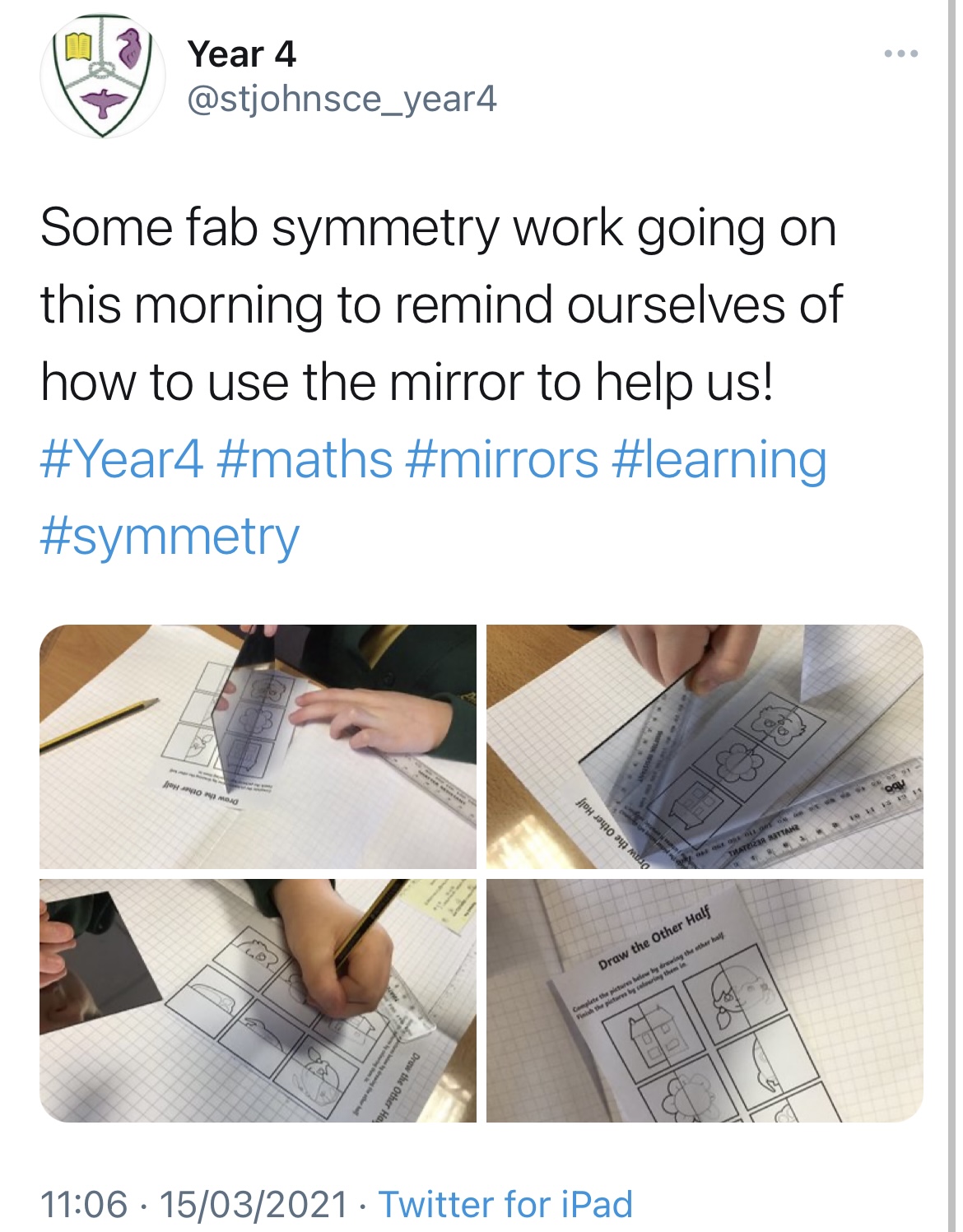This screenshot has height=1232, width=963.
Task: Tap the #symmetry hashtag
Action: (x=170, y=537)
